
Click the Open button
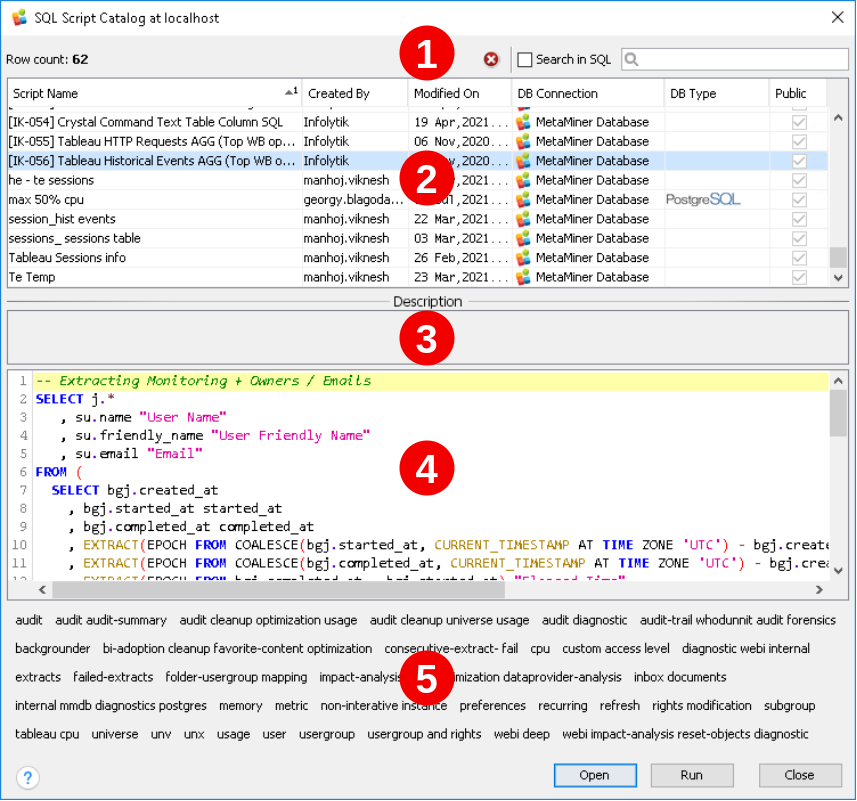595,775
